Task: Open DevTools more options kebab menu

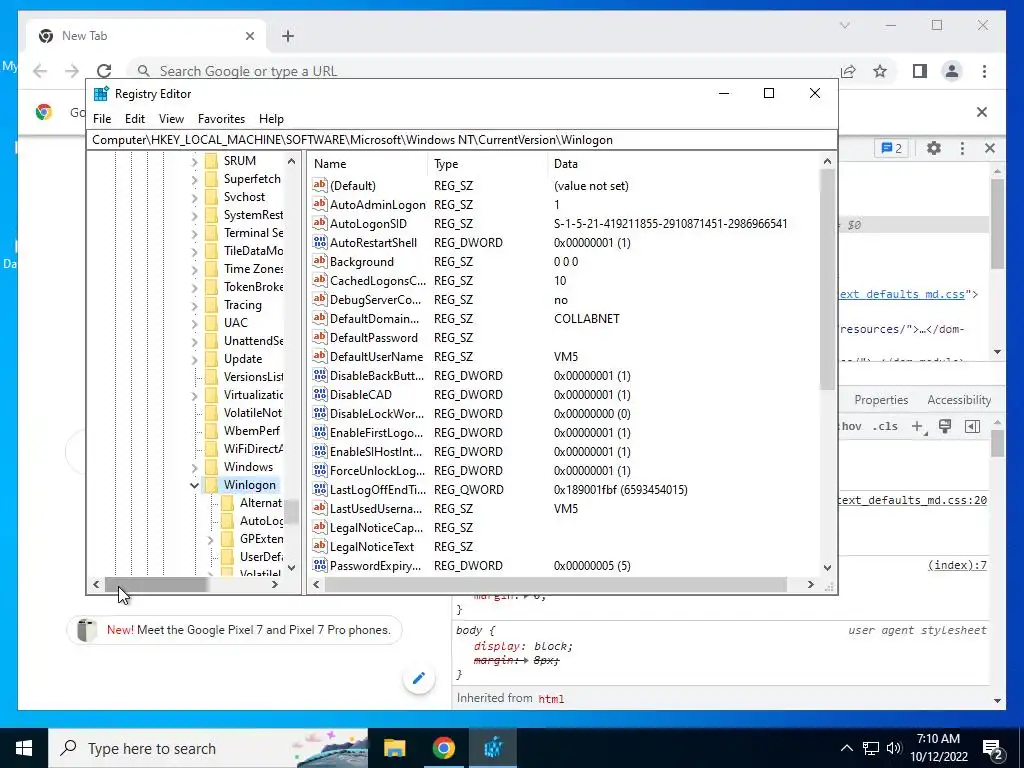Action: click(x=962, y=148)
